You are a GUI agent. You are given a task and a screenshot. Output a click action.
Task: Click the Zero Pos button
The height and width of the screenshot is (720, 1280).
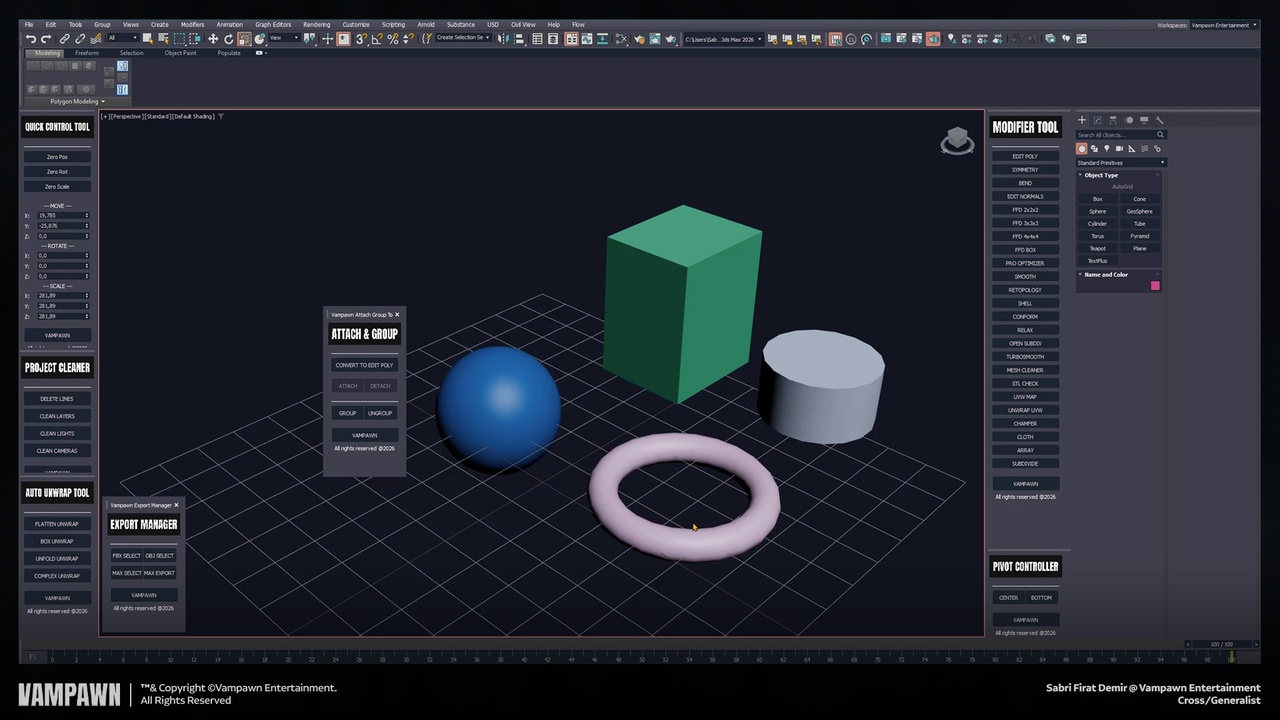[57, 157]
